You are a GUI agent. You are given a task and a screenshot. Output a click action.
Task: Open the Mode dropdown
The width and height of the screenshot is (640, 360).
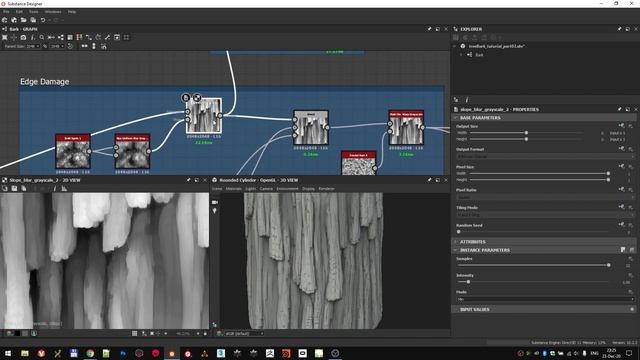click(545, 299)
